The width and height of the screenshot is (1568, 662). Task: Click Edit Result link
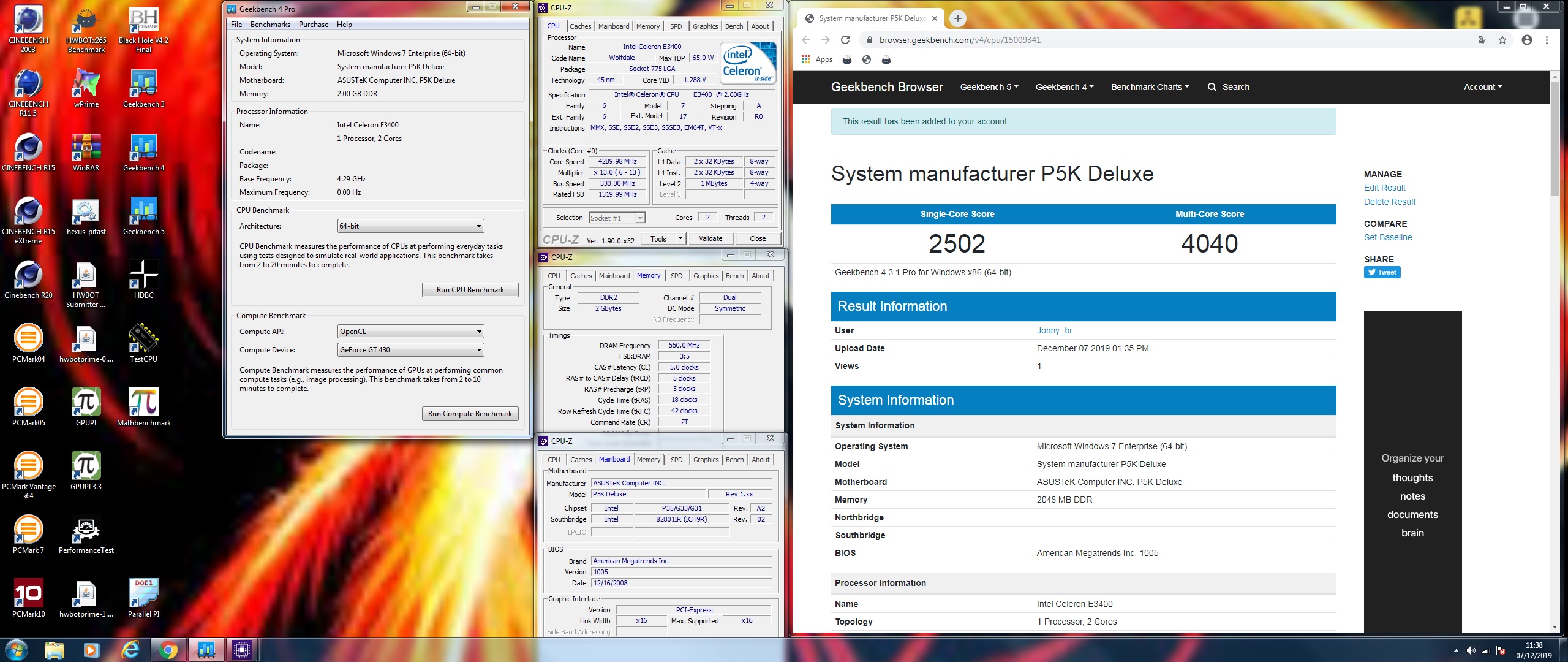pos(1384,188)
